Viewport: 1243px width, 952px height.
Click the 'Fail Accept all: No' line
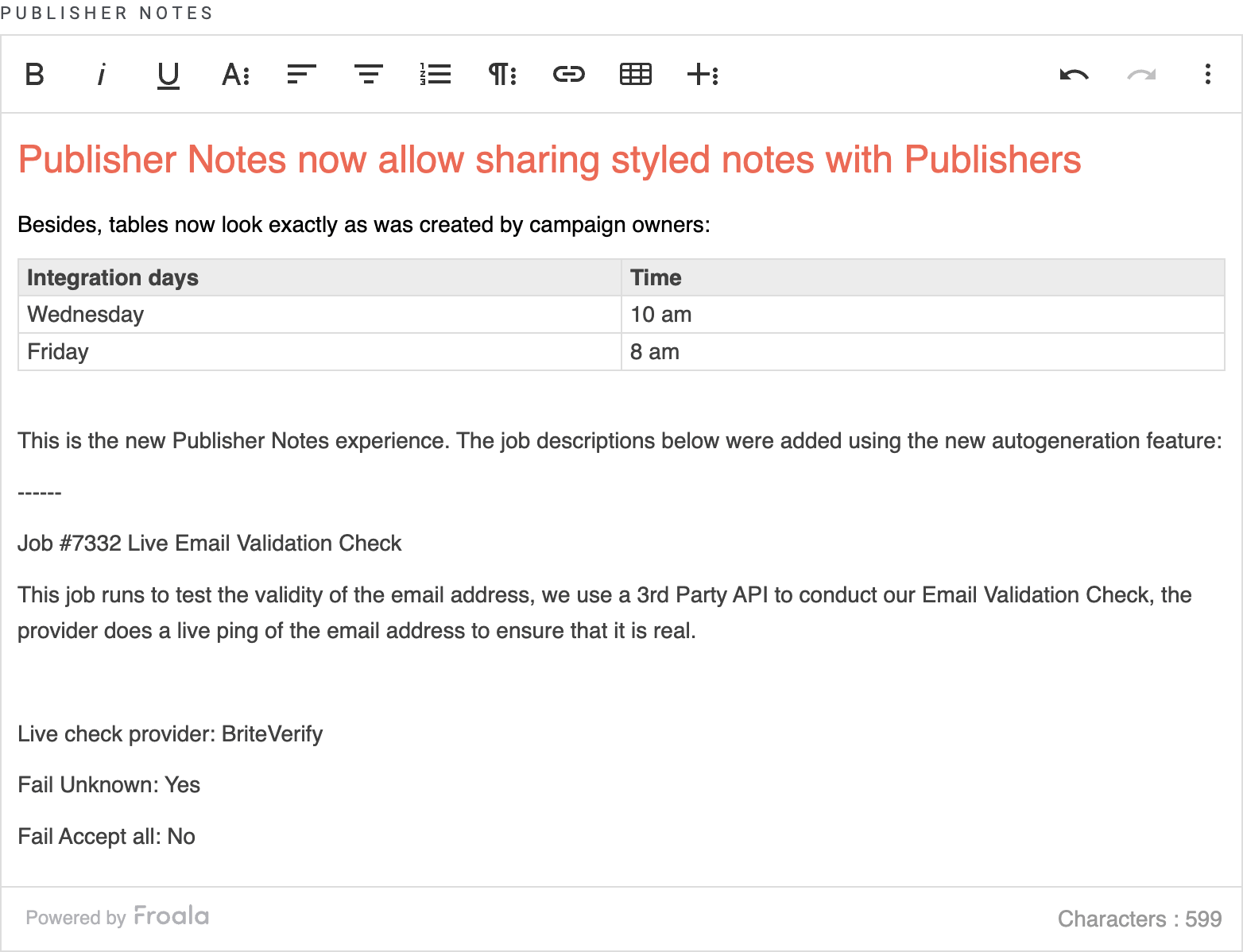tap(106, 837)
